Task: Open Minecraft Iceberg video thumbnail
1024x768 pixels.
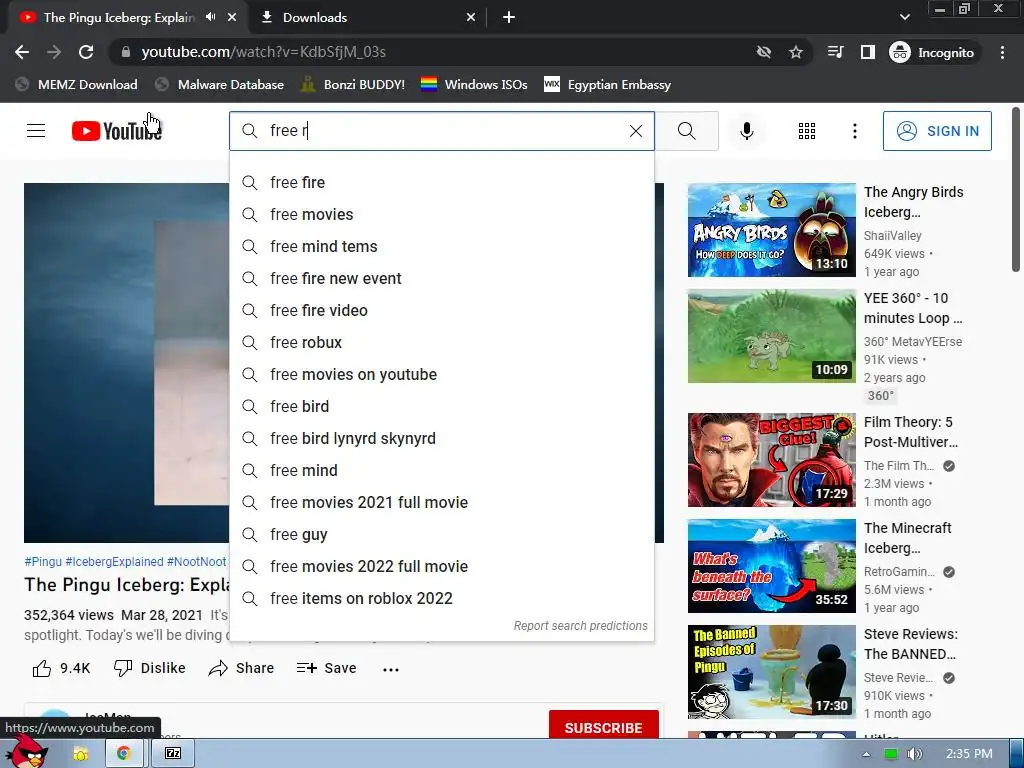Action: point(771,566)
